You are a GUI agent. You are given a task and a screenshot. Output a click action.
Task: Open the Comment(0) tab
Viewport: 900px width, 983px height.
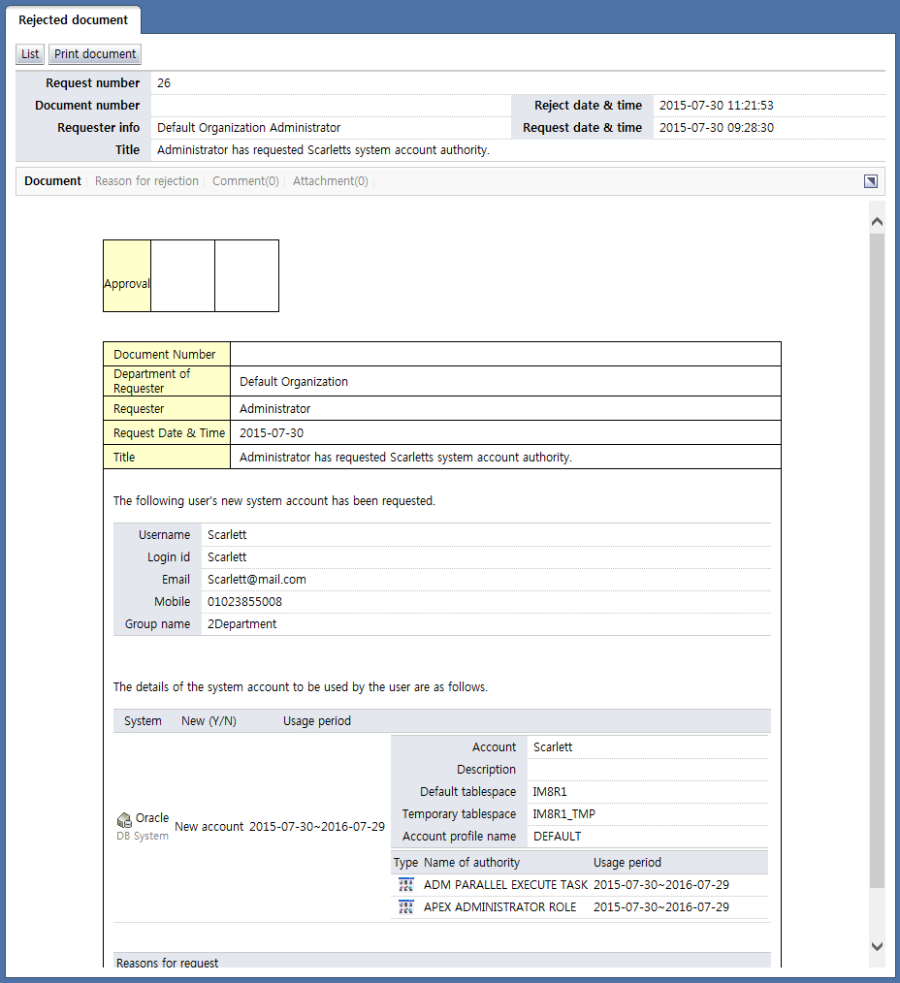tap(245, 181)
